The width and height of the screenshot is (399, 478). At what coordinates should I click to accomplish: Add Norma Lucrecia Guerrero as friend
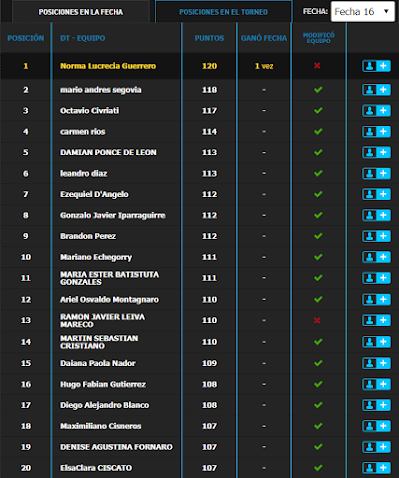tap(376, 66)
